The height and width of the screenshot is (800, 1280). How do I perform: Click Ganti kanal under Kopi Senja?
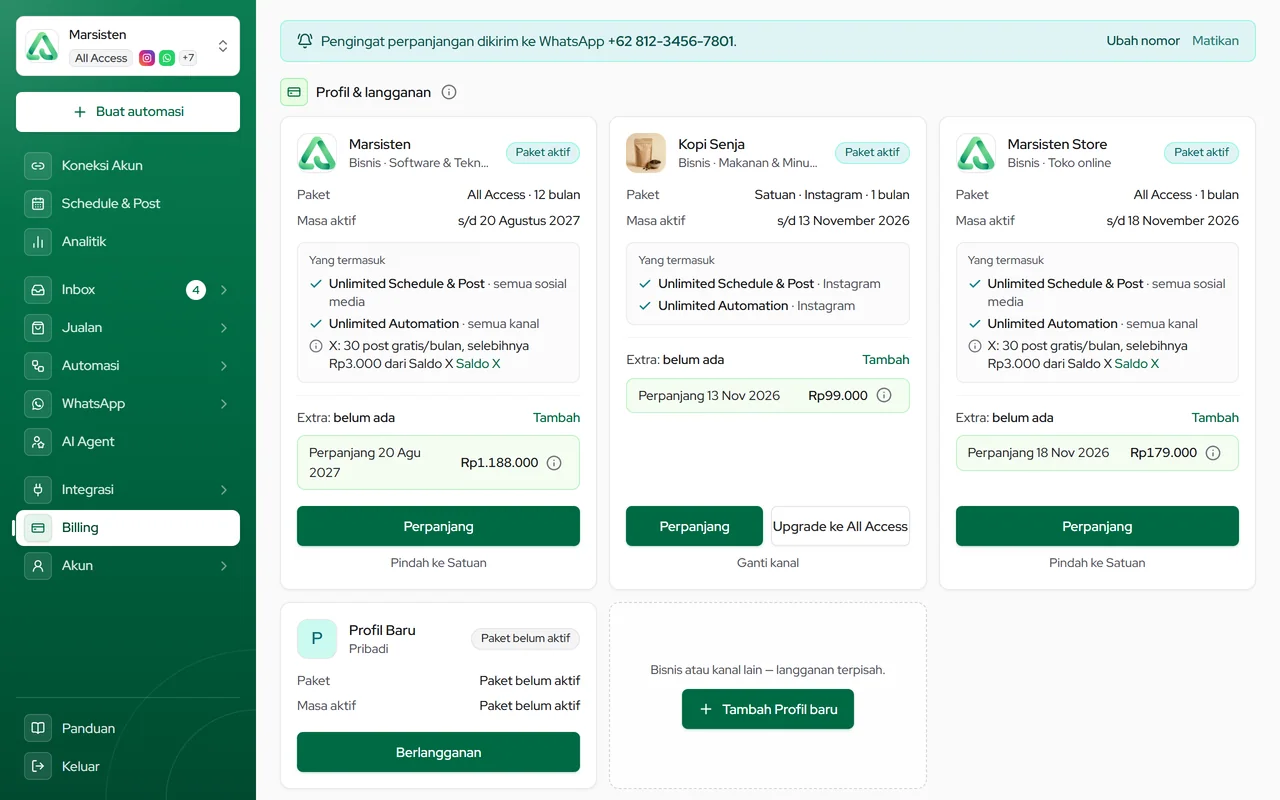768,563
